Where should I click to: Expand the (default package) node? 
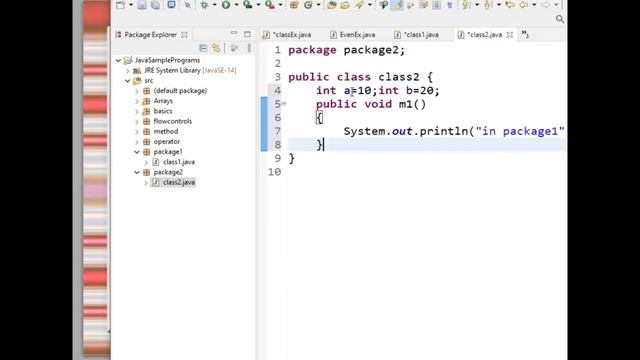pyautogui.click(x=137, y=91)
